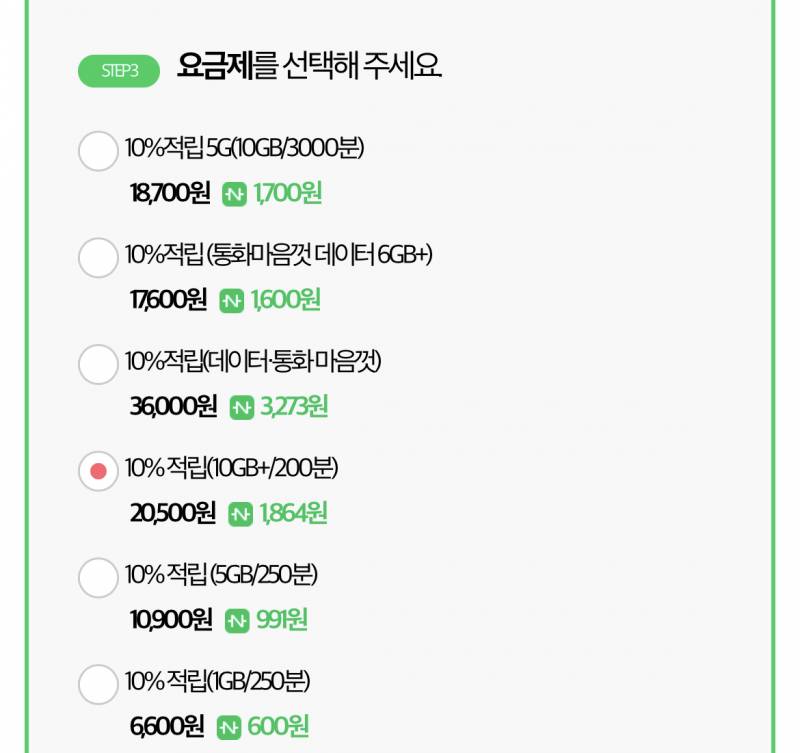Click the selected 10GB+/200분 radio button

click(97, 472)
